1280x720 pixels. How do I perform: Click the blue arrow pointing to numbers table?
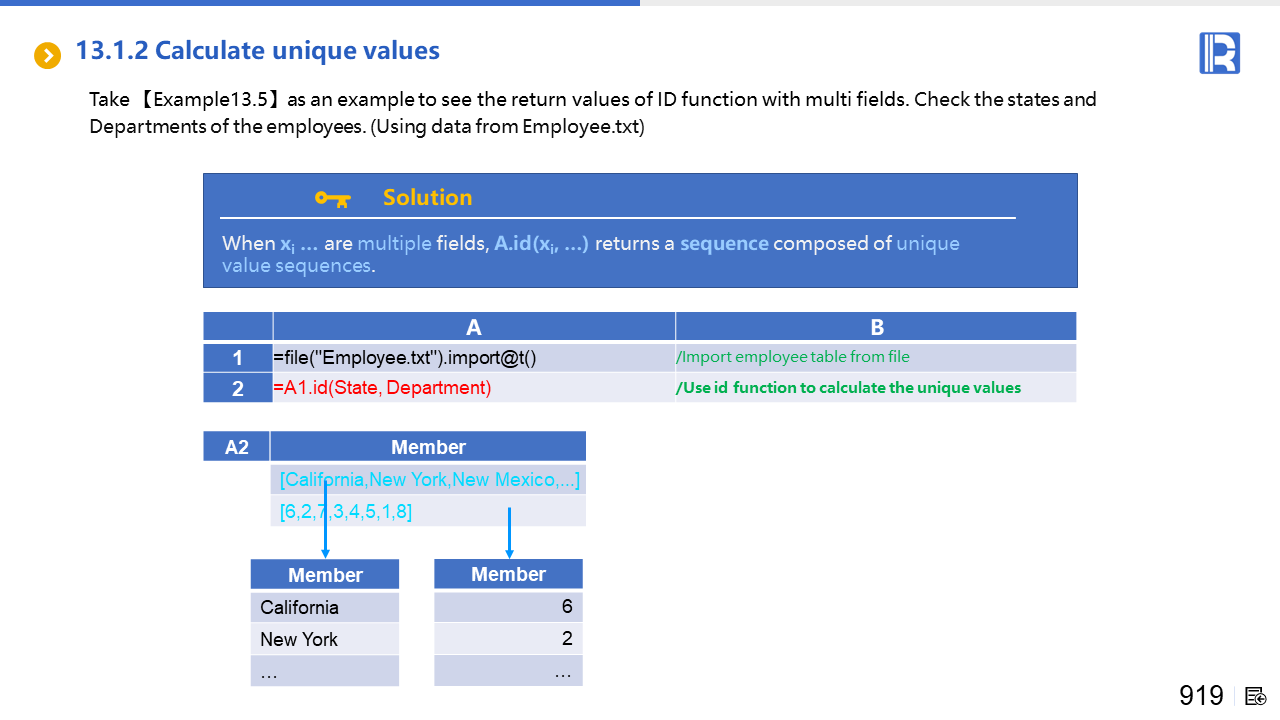pos(510,533)
